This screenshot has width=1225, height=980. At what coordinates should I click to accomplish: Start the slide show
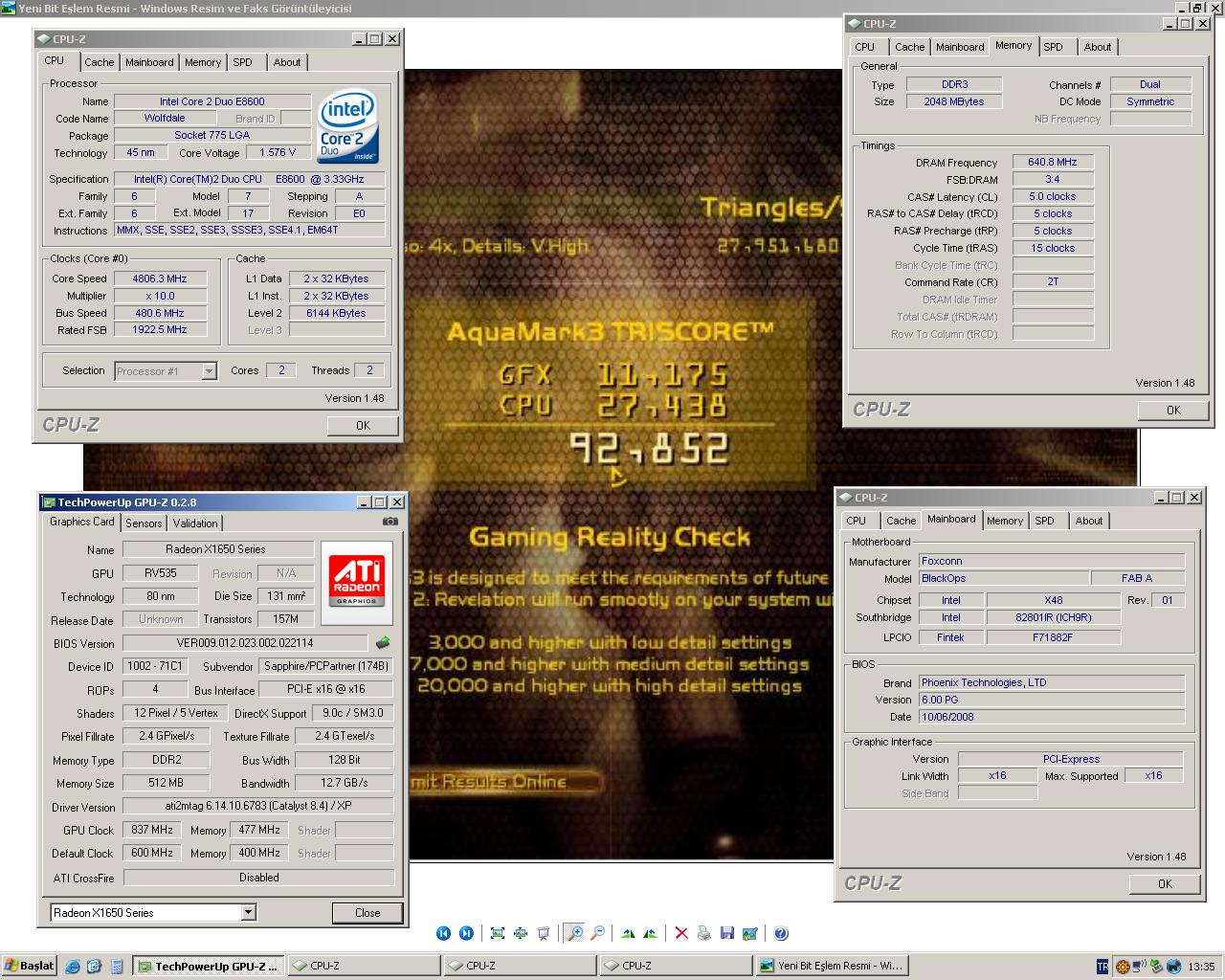(x=544, y=933)
